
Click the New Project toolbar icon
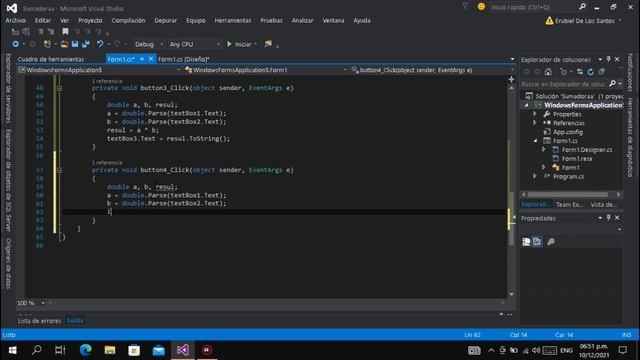[47, 44]
